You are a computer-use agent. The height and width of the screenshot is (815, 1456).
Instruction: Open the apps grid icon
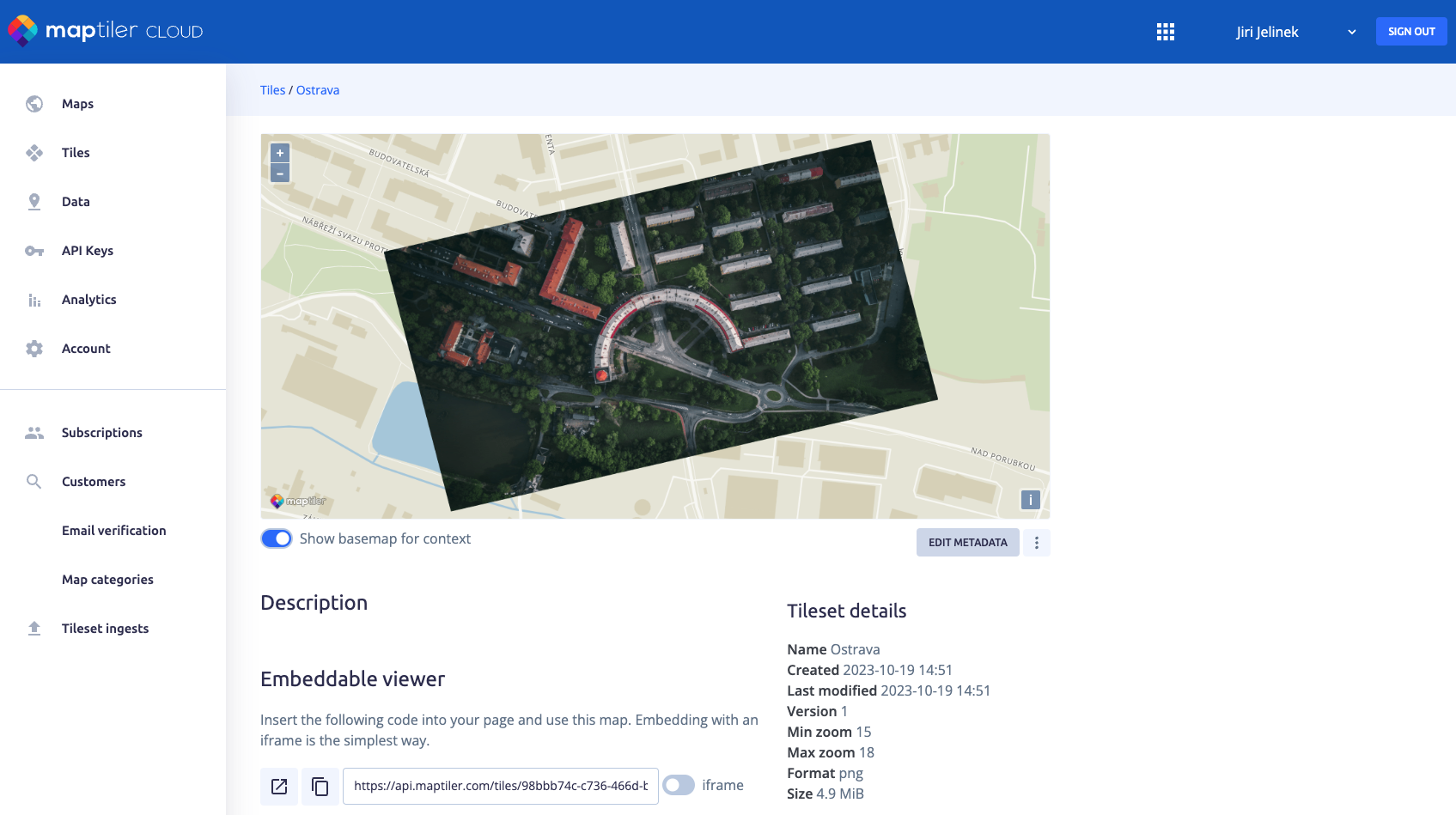1165,32
